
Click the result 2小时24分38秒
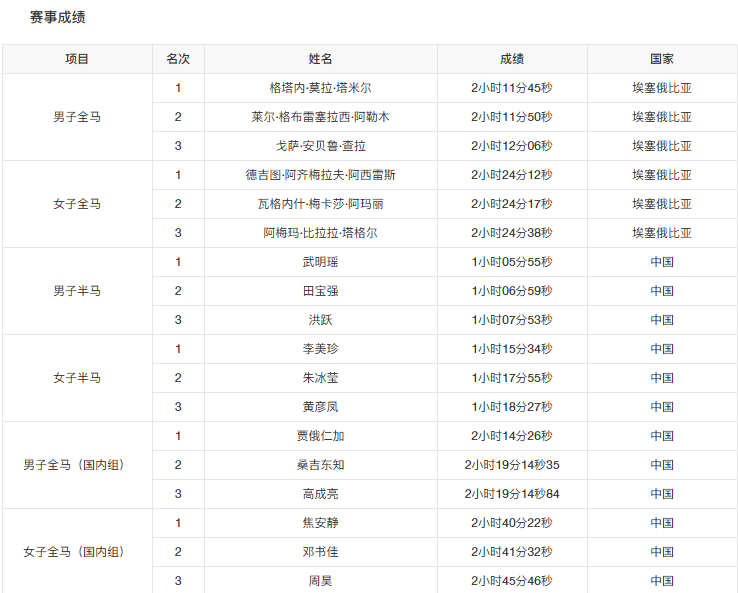[x=512, y=233]
